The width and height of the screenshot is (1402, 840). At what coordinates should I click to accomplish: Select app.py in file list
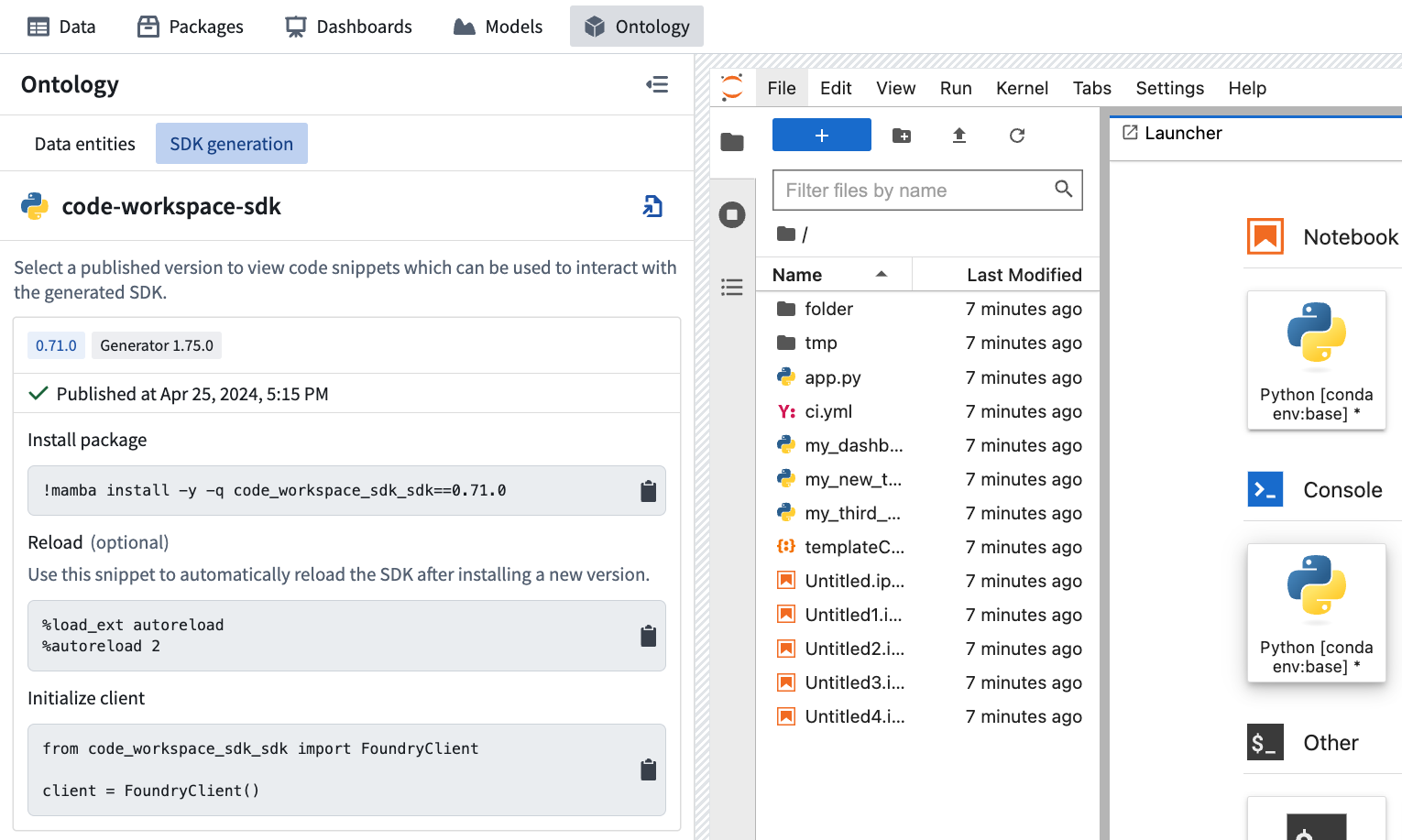click(927, 377)
